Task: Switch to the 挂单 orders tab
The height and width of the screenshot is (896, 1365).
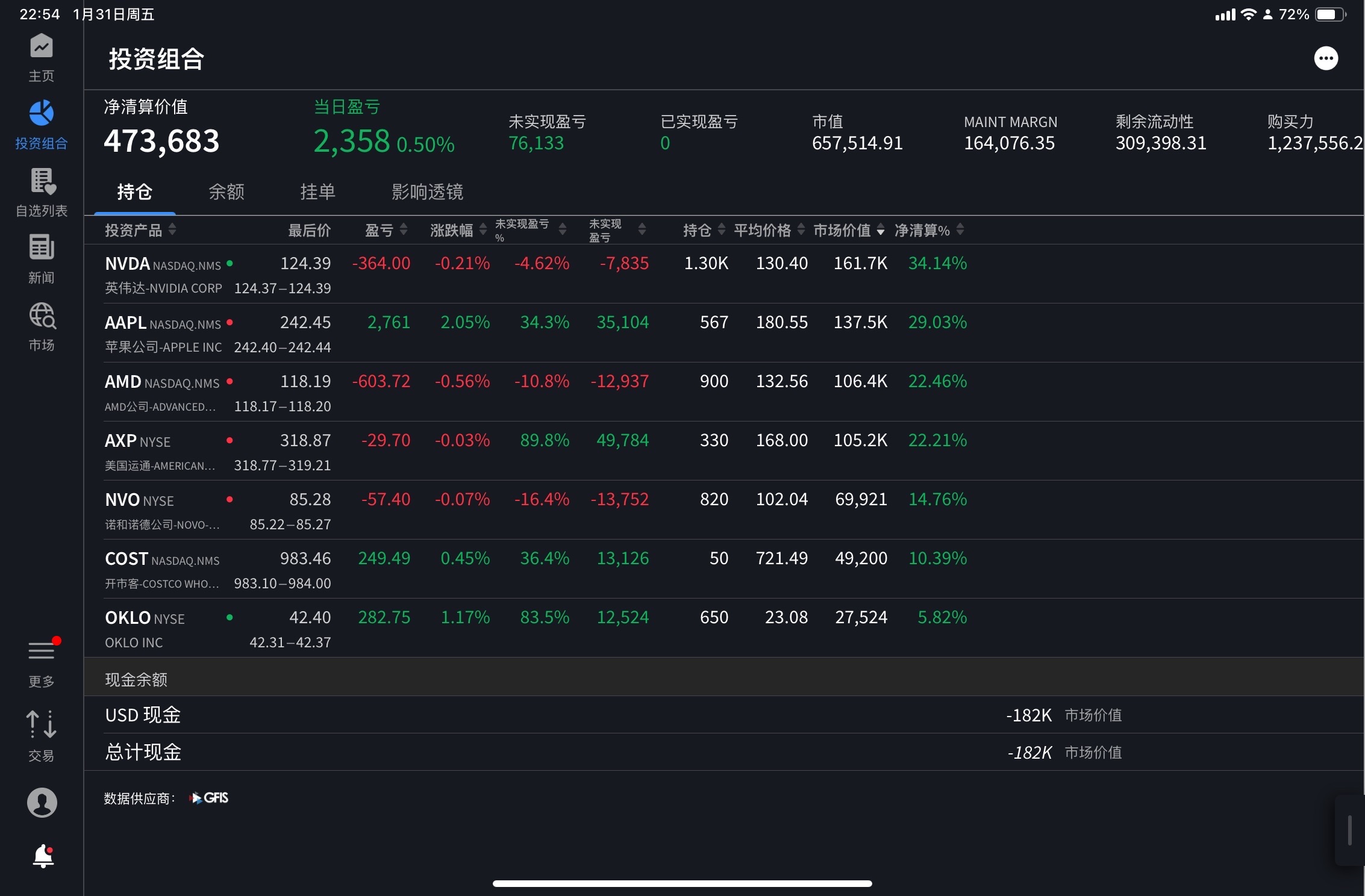Action: tap(317, 192)
